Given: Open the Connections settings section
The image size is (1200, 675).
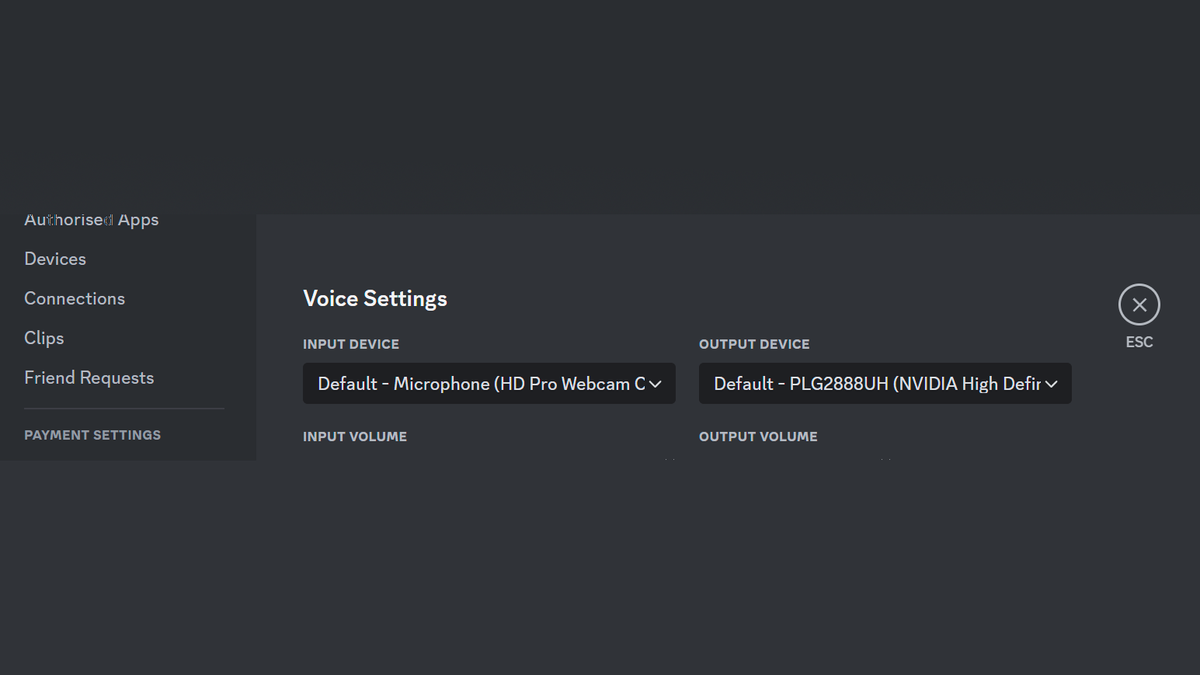Looking at the screenshot, I should [74, 298].
